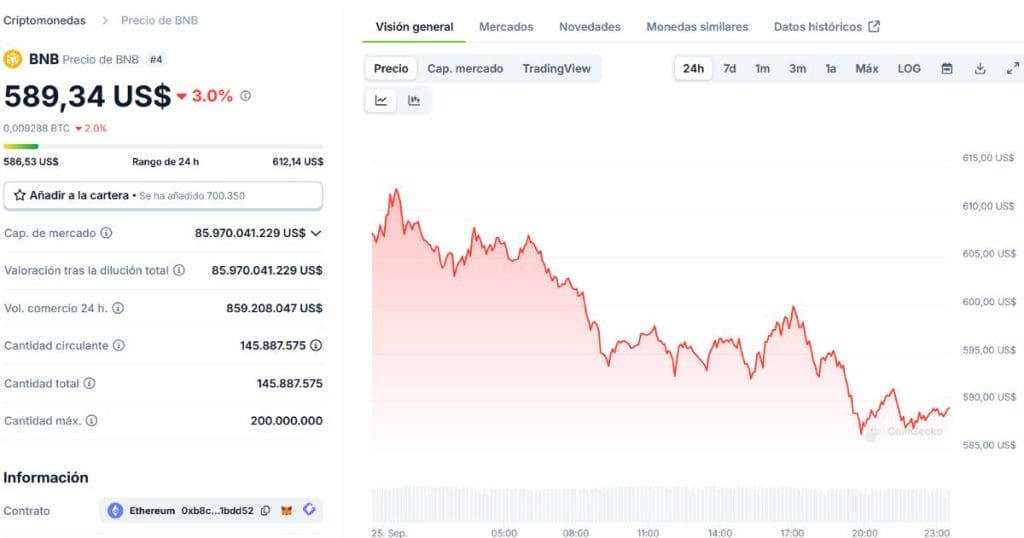Open the Mercados tab
The image size is (1024, 538).
[x=506, y=27]
